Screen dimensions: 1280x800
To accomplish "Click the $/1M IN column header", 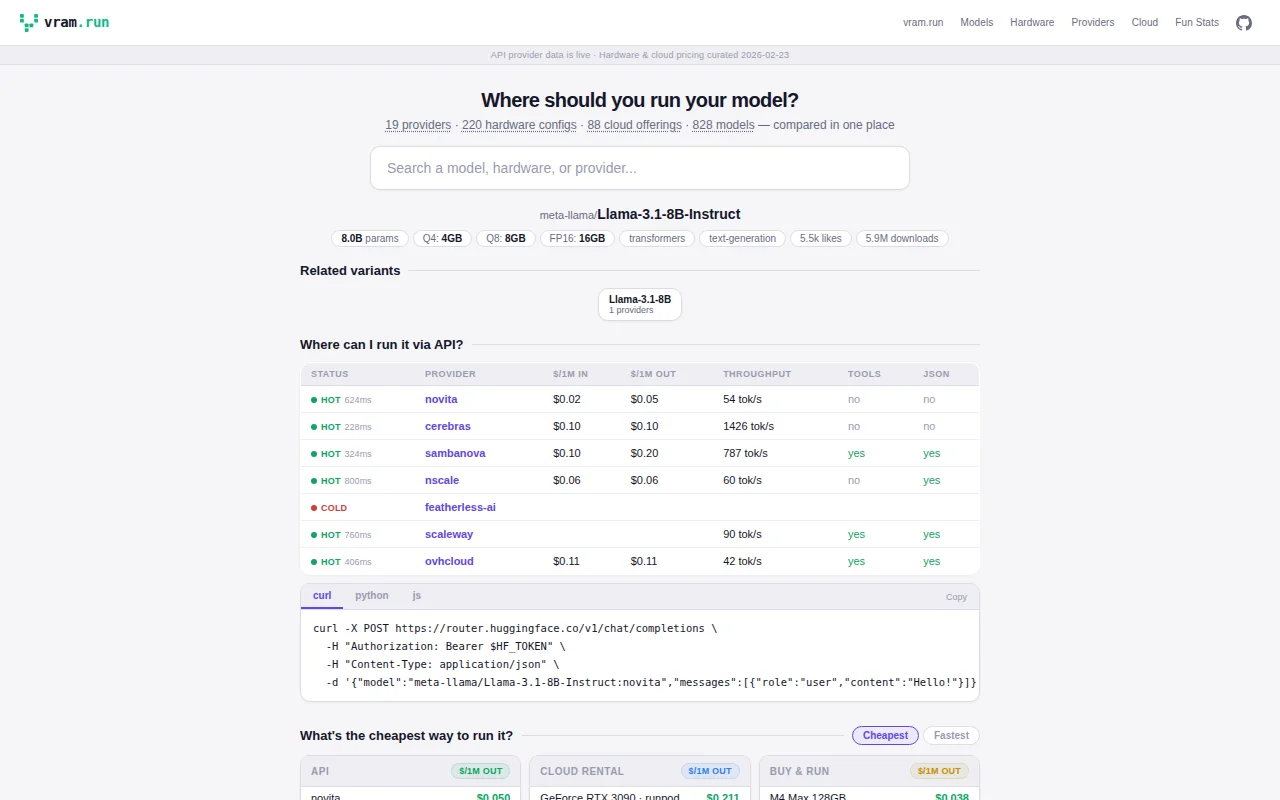I will [x=570, y=374].
